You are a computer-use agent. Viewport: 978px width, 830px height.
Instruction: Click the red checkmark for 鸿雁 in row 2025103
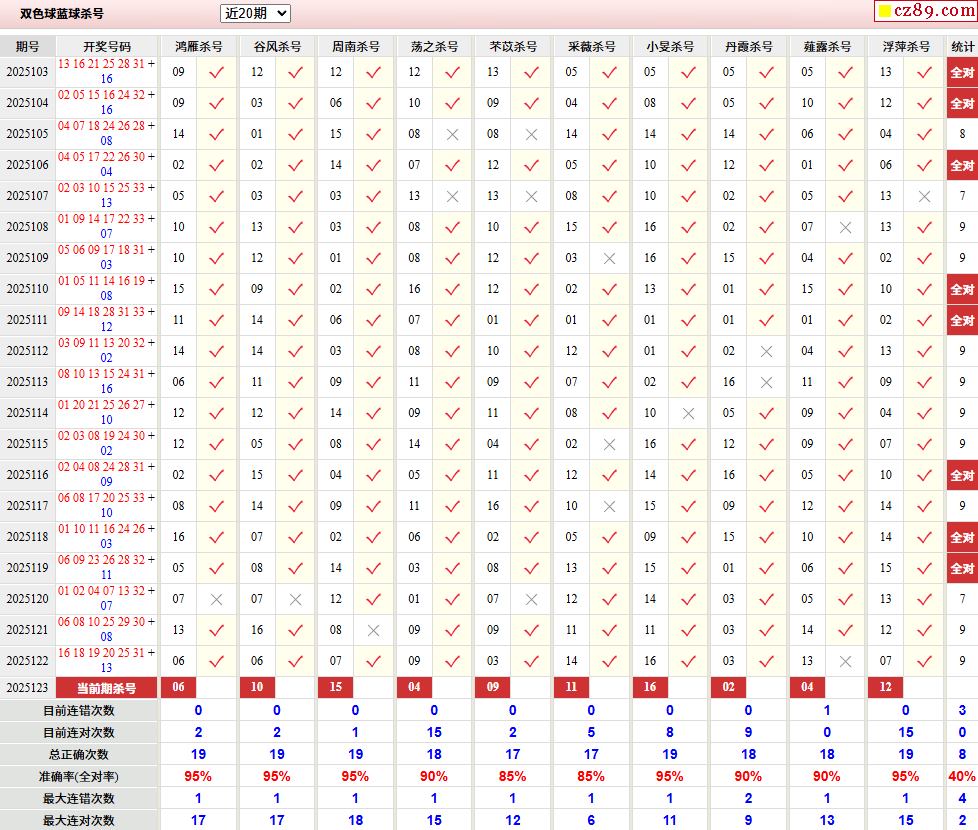pyautogui.click(x=216, y=72)
